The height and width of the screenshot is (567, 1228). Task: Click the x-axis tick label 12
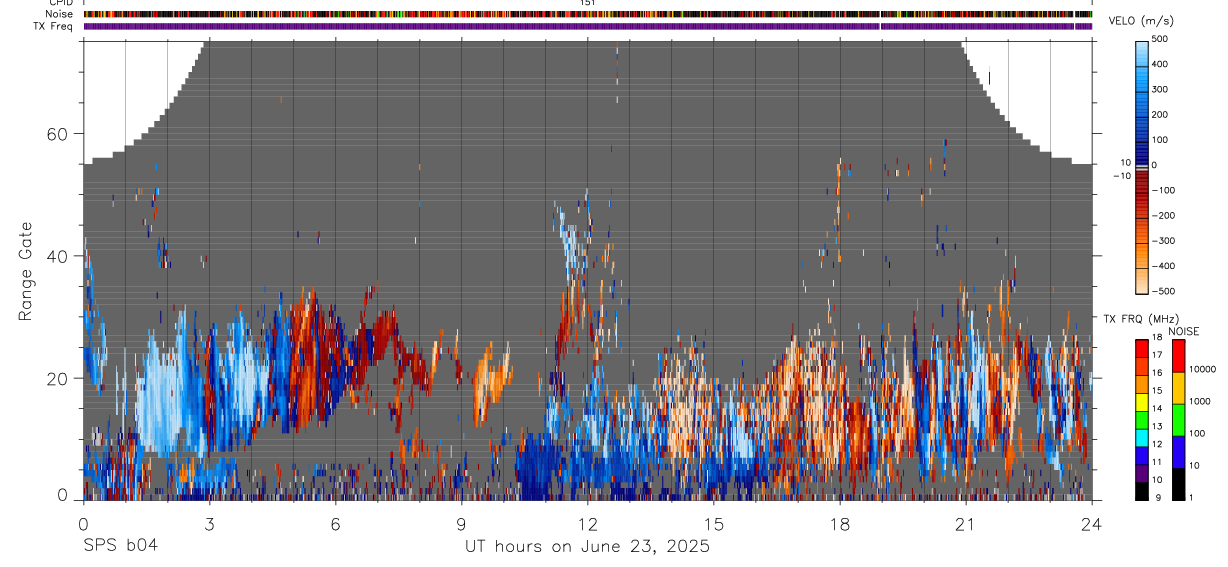pos(588,523)
